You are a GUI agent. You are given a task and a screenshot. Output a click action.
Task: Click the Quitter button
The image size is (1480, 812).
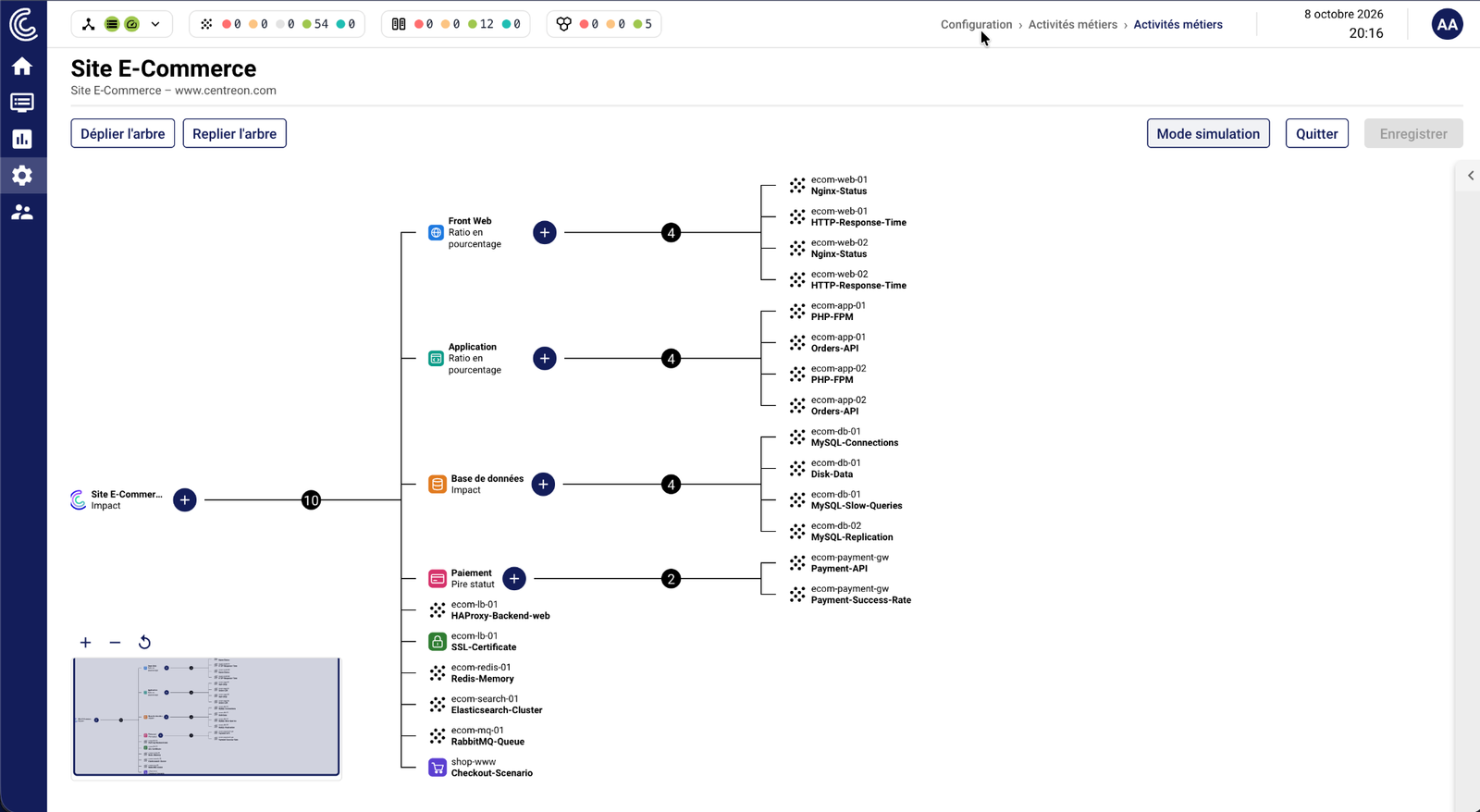pyautogui.click(x=1317, y=134)
